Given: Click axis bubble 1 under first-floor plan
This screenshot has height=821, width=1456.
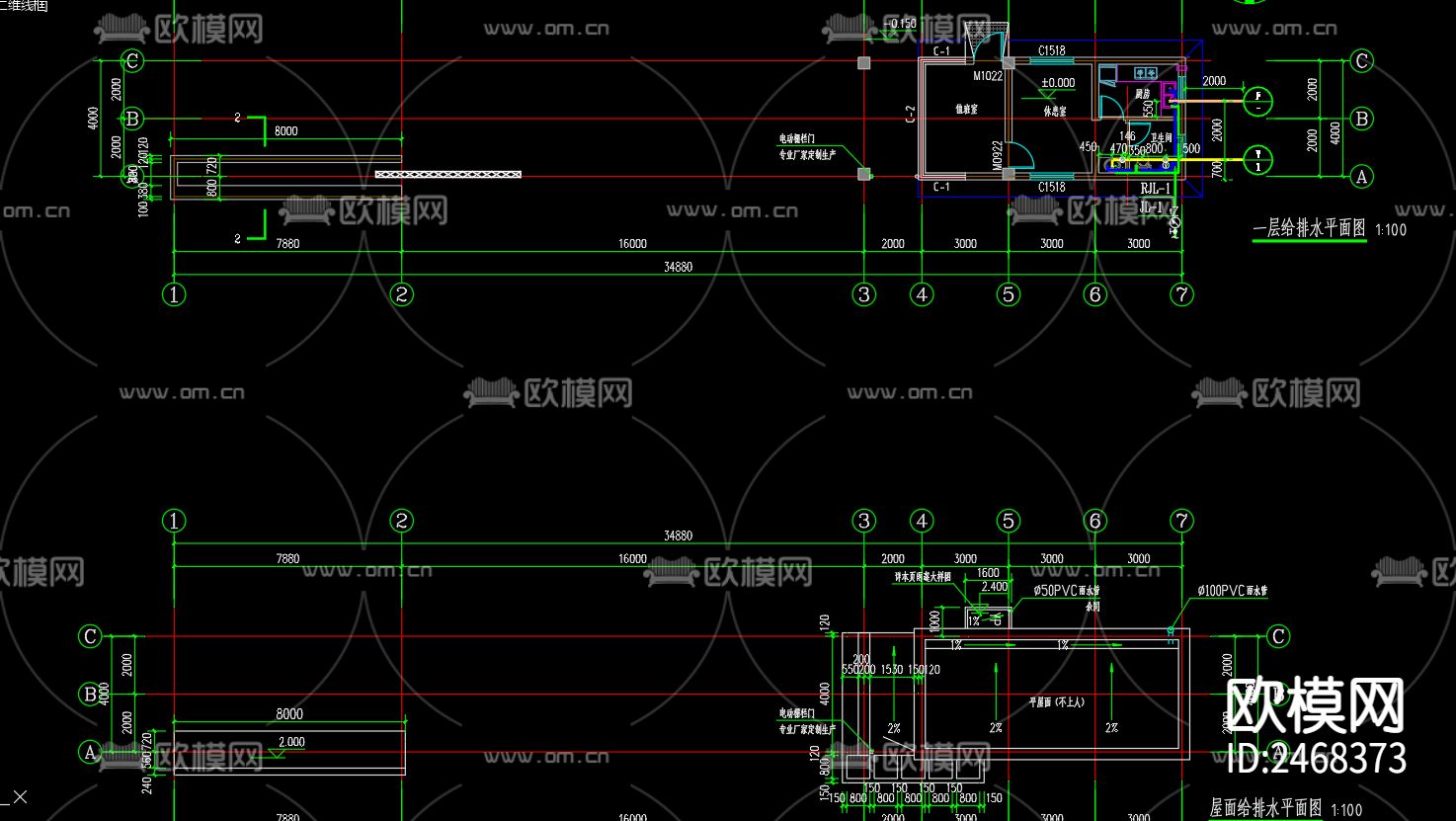Looking at the screenshot, I should point(174,293).
